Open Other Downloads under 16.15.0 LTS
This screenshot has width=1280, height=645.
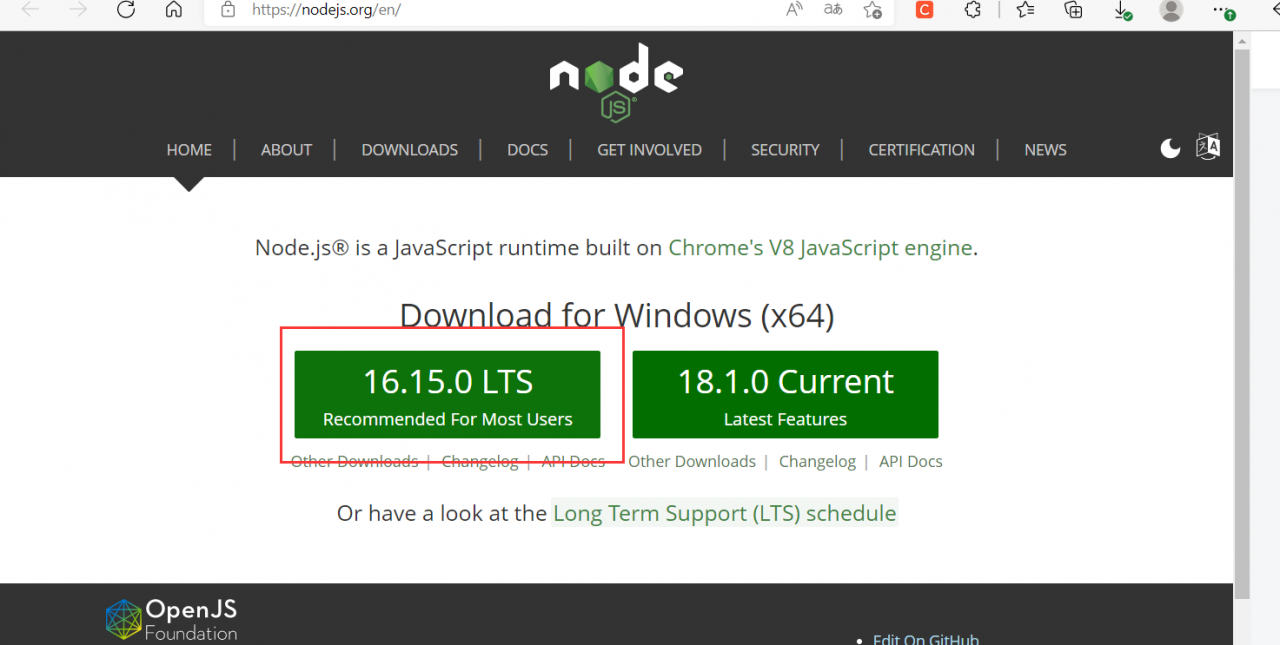(x=354, y=462)
